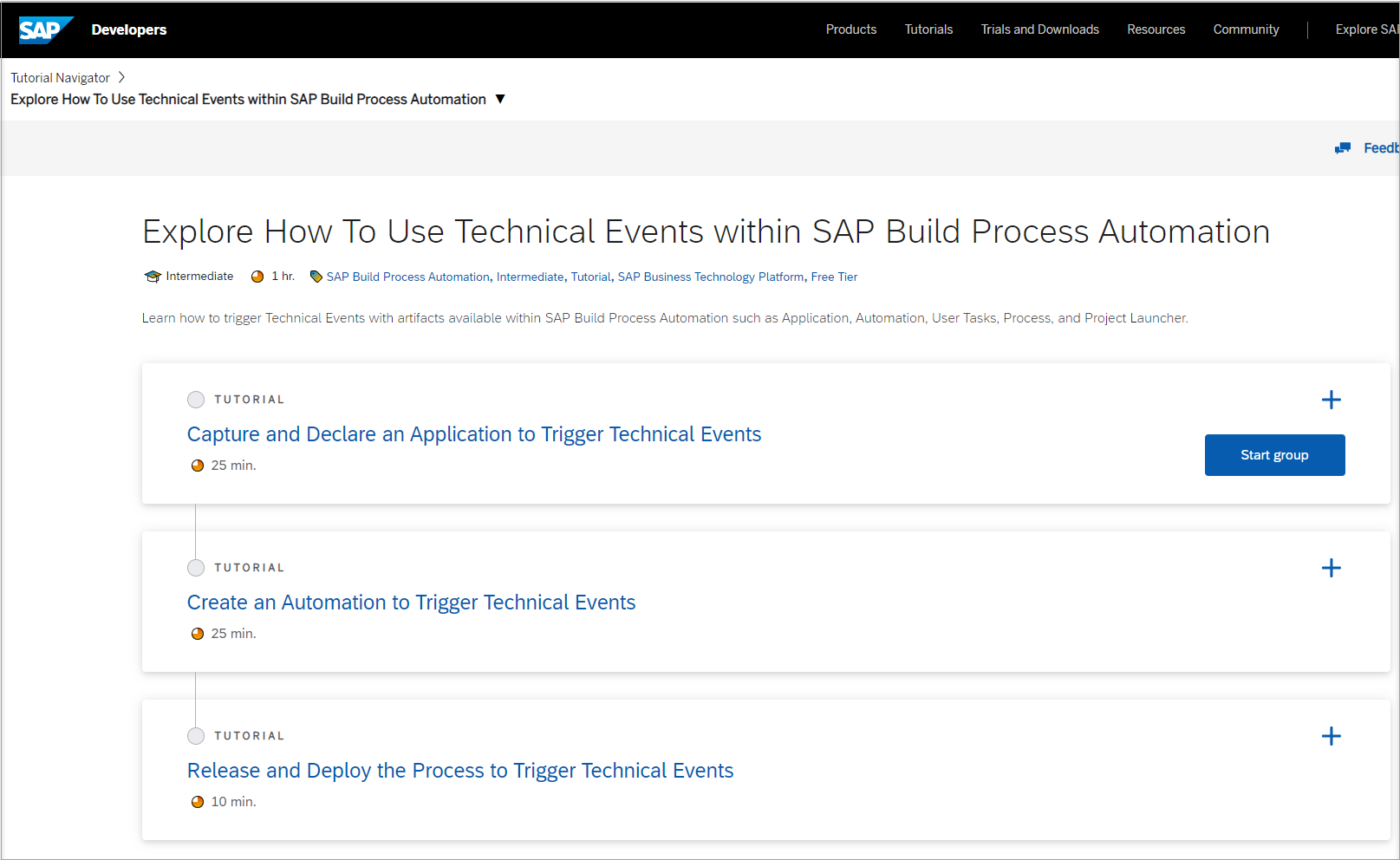
Task: Click the tag icon before tag links
Action: pos(316,277)
